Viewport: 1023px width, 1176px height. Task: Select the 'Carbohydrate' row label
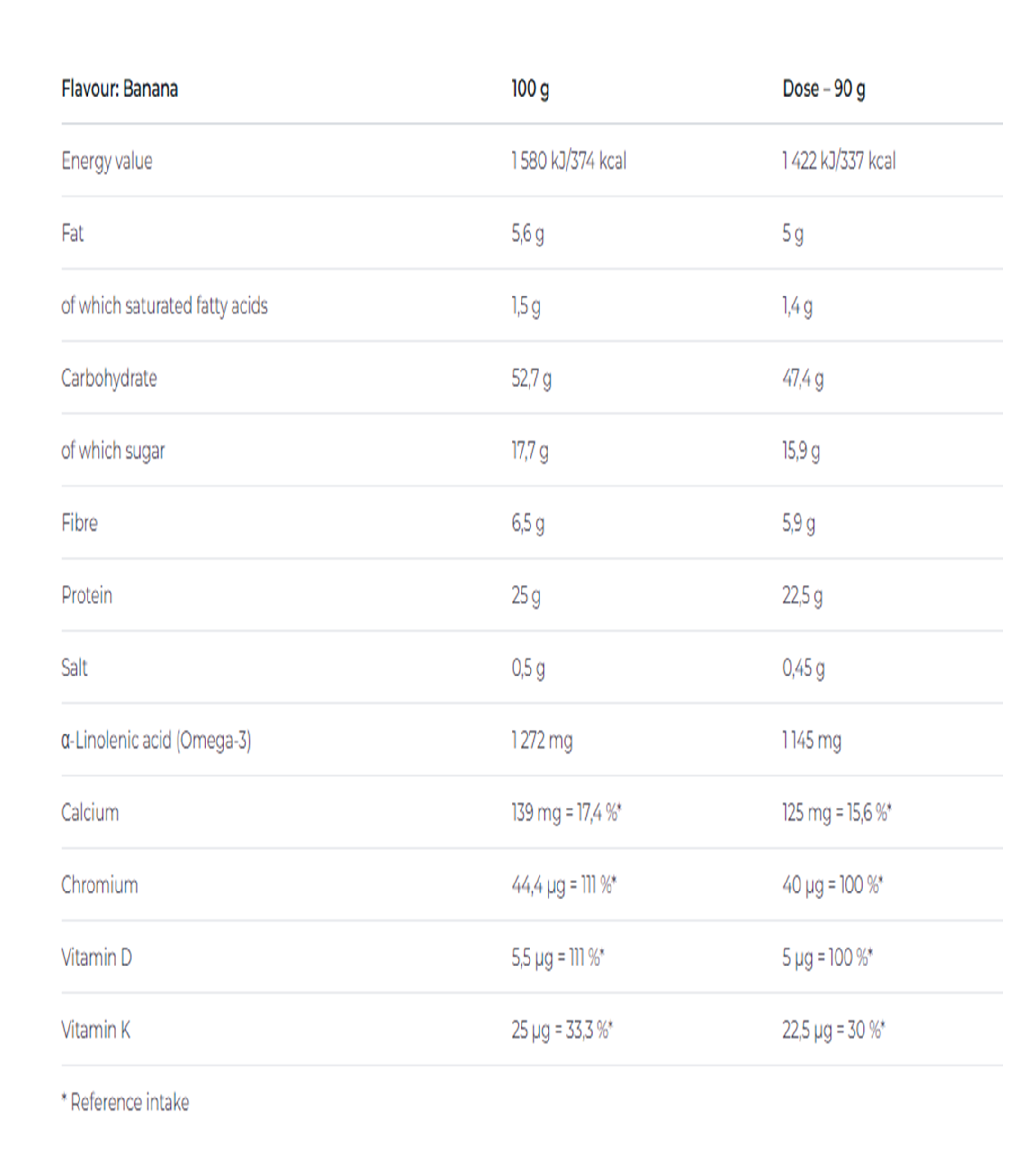tap(109, 378)
